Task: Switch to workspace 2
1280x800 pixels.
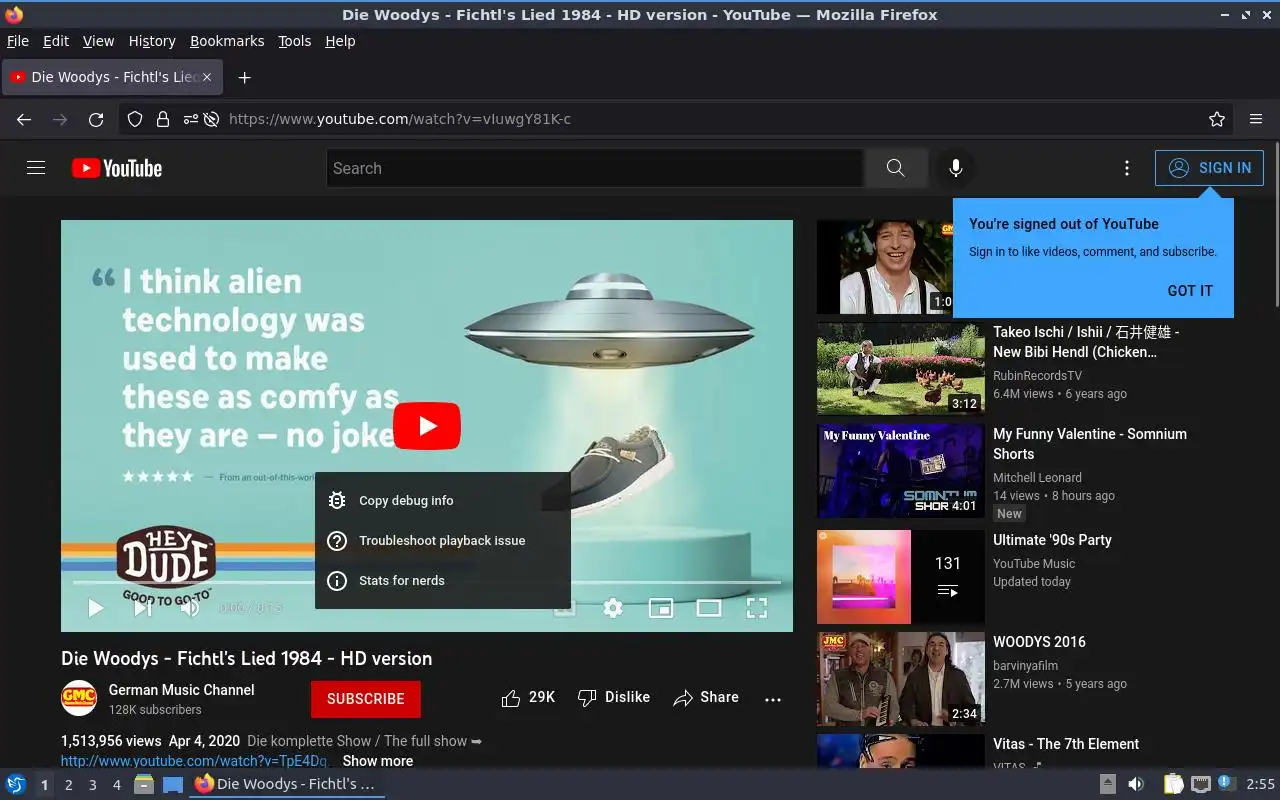Action: pos(68,785)
